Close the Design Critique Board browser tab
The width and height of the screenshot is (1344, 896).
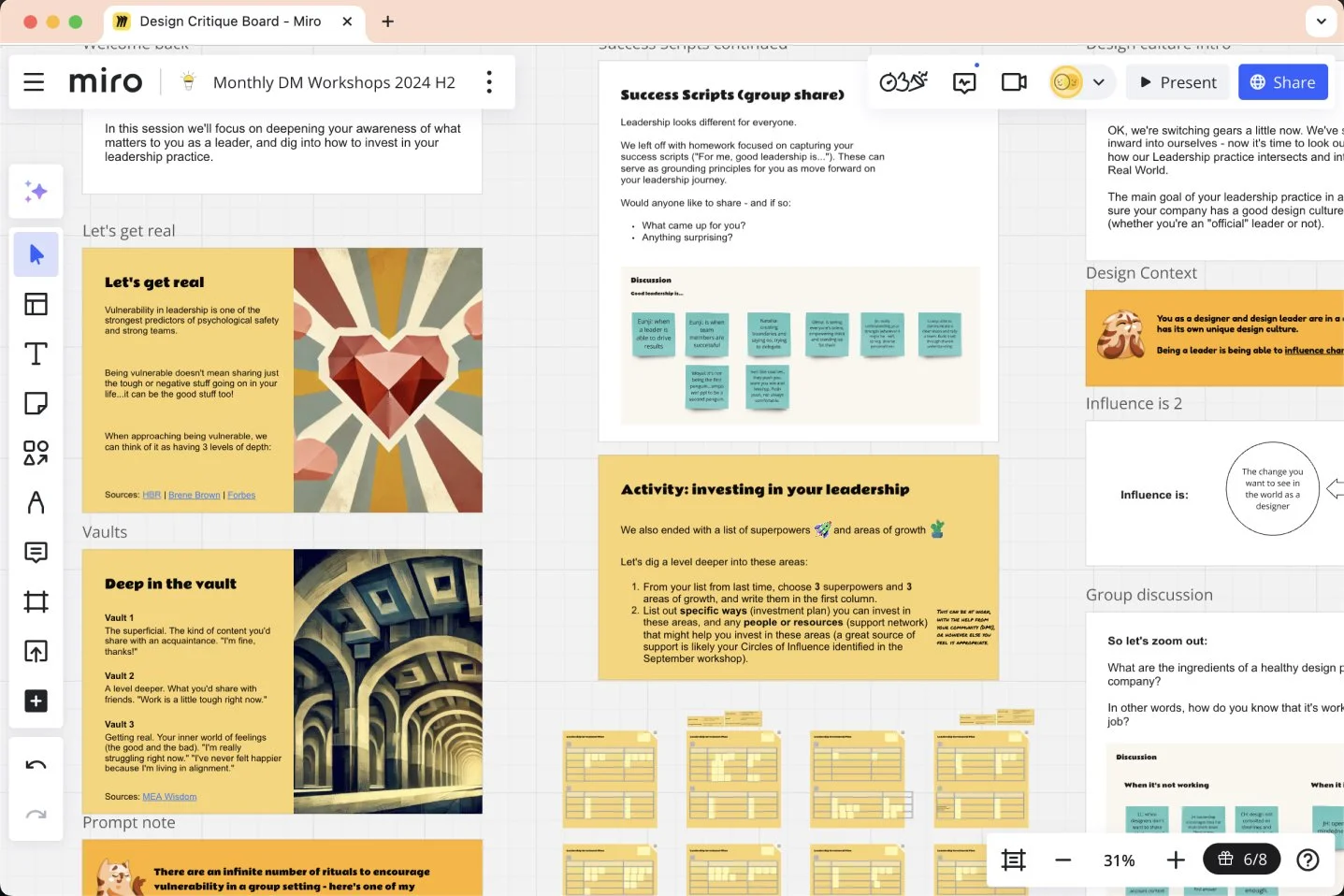[x=347, y=22]
